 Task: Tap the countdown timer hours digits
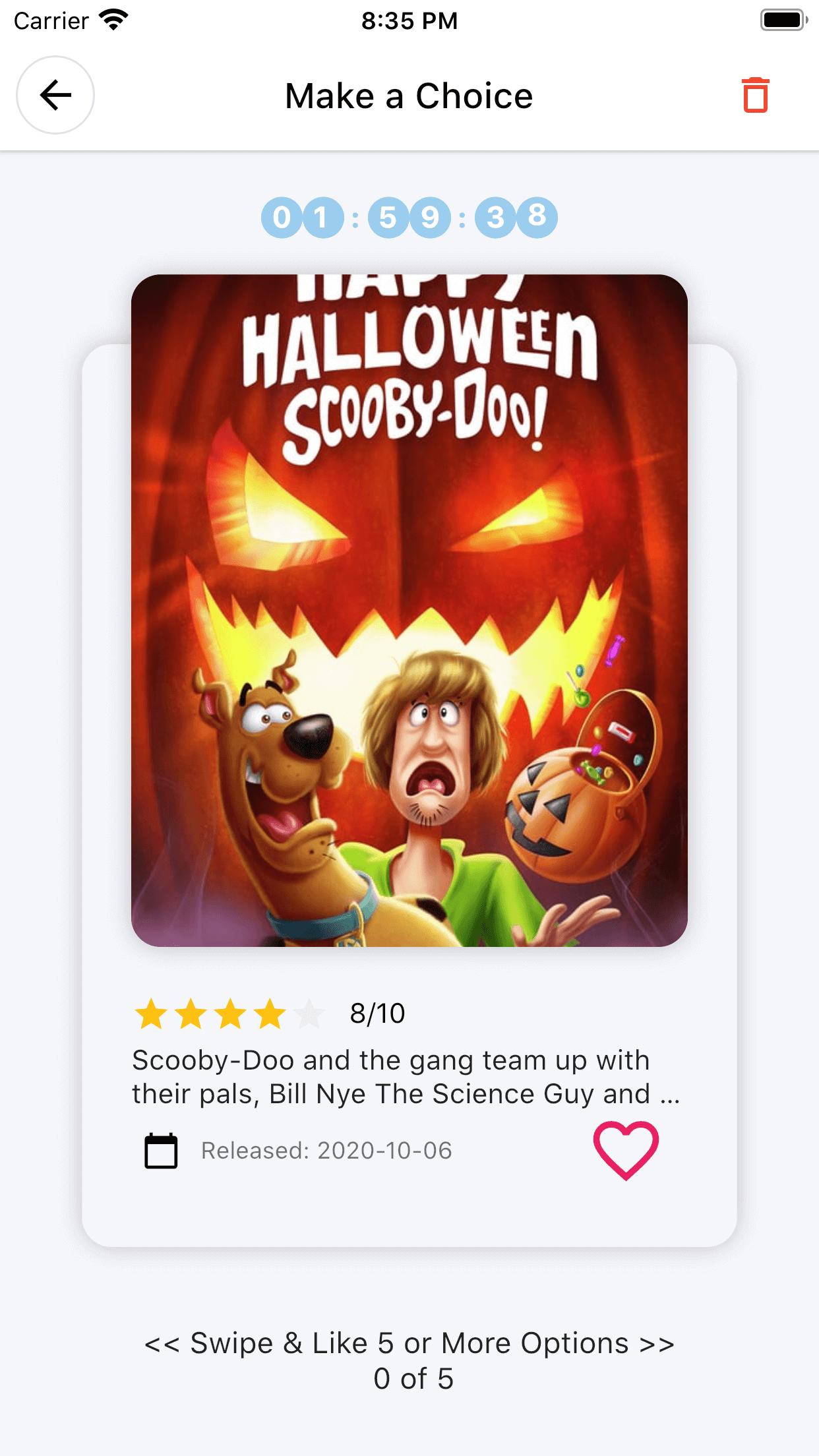(302, 218)
